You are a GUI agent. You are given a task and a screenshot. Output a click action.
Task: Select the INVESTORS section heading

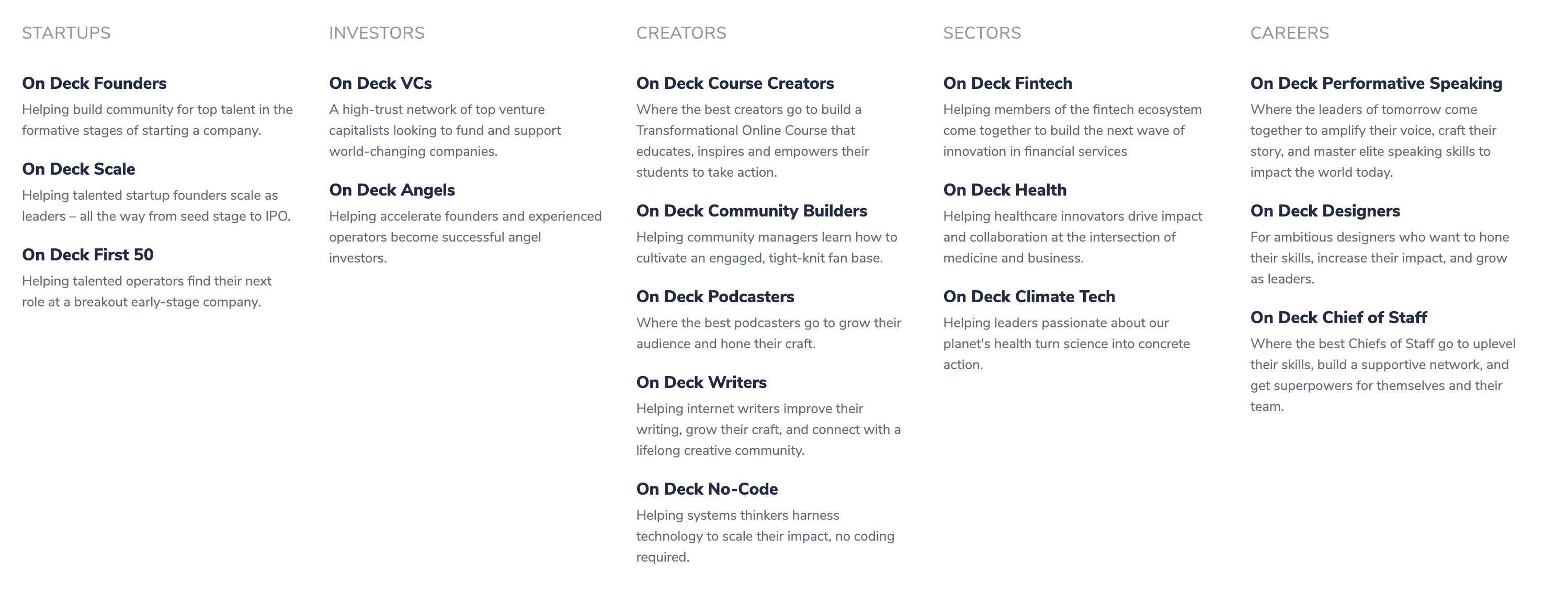[x=377, y=33]
